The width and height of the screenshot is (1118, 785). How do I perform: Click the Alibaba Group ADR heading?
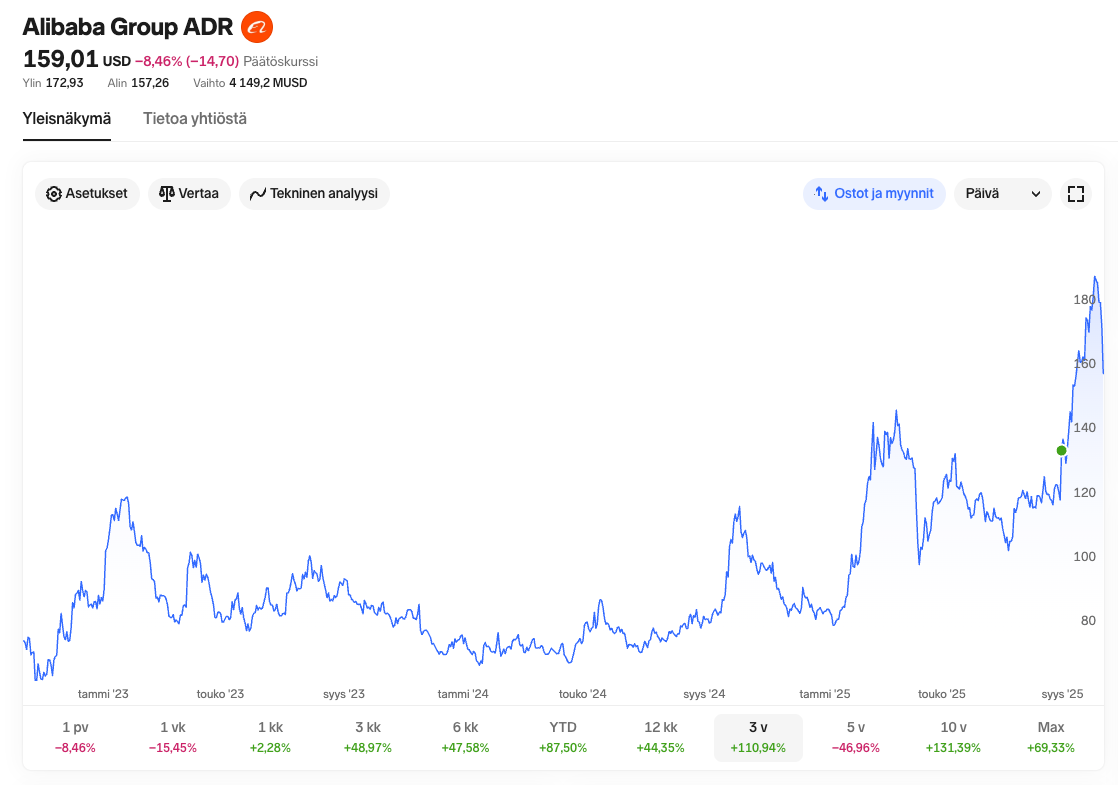pos(128,27)
